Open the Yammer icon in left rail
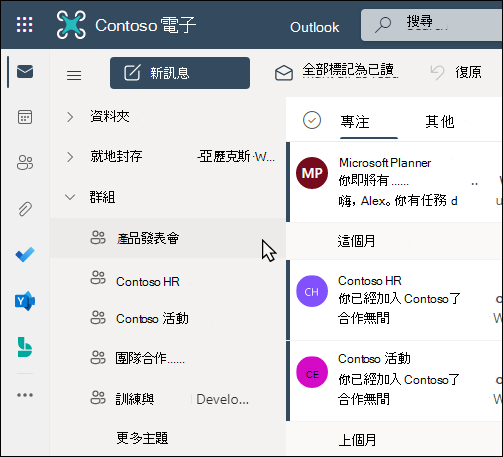The height and width of the screenshot is (457, 503). point(25,301)
